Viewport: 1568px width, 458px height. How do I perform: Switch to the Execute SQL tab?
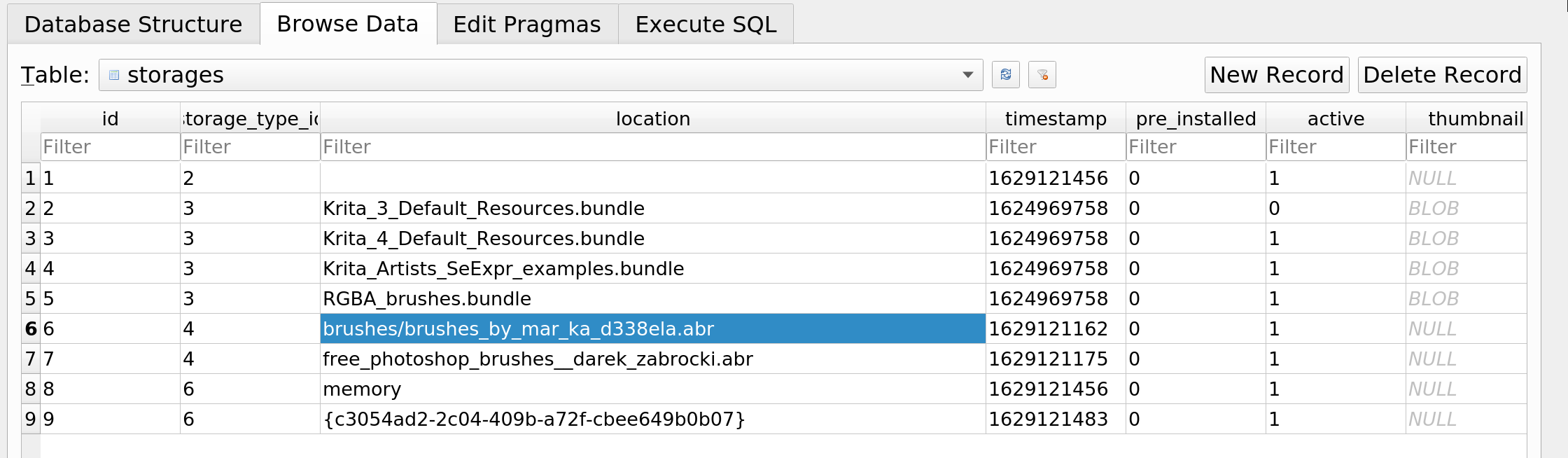[x=706, y=25]
